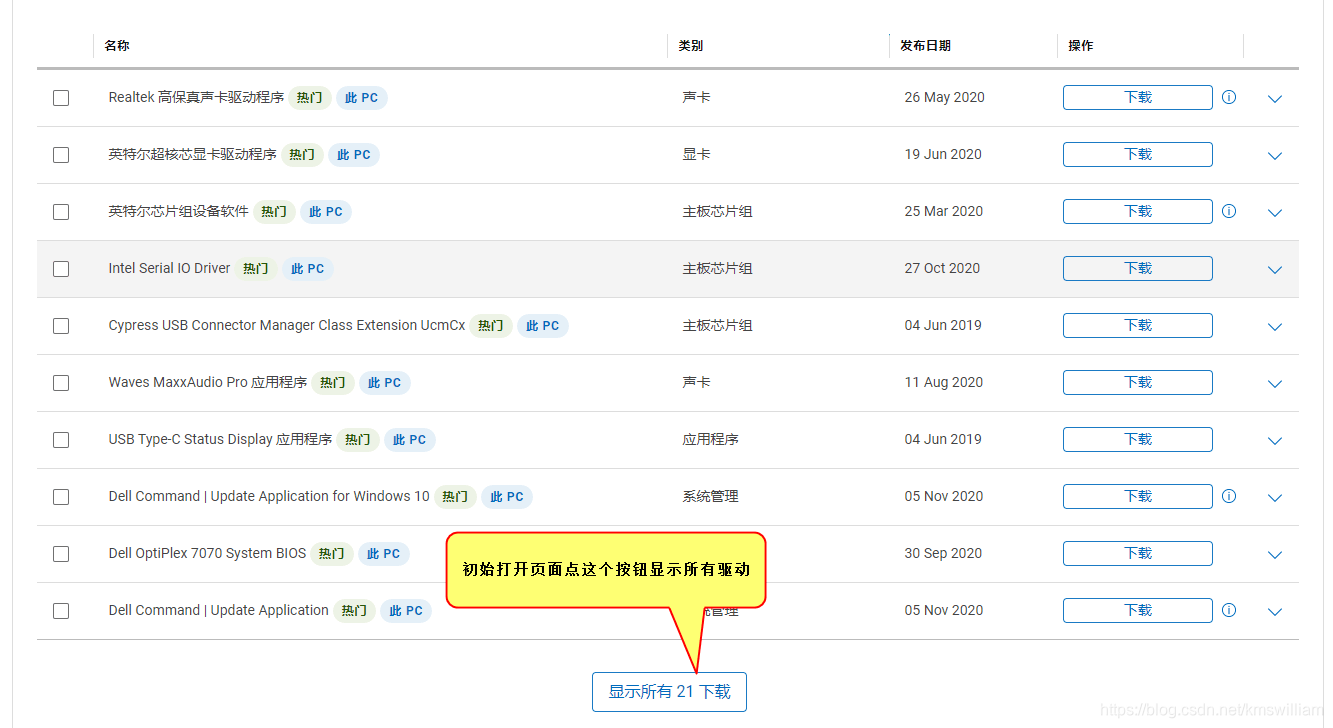Expand chevron for 05 Nov 2020 bottom row
Screen dimensions: 1333x728
[x=1274, y=612]
